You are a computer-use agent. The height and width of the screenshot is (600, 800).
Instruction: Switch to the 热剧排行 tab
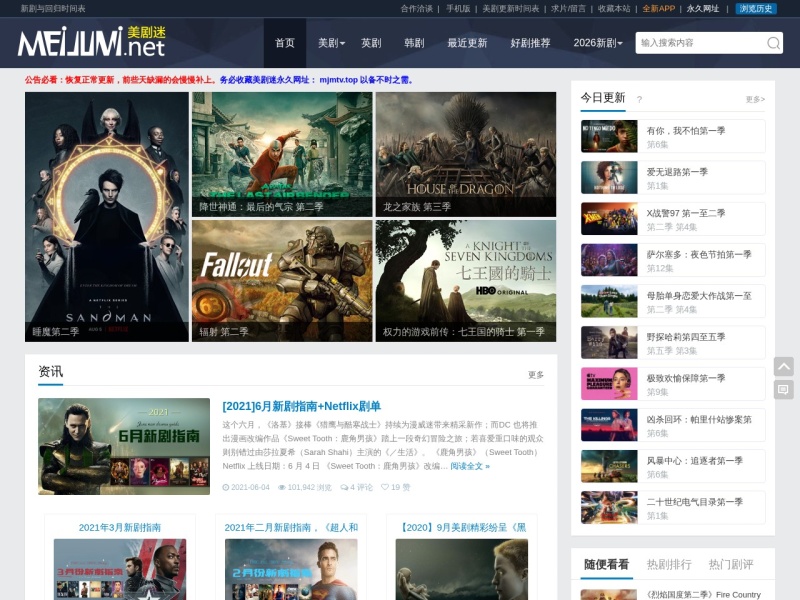tap(669, 564)
